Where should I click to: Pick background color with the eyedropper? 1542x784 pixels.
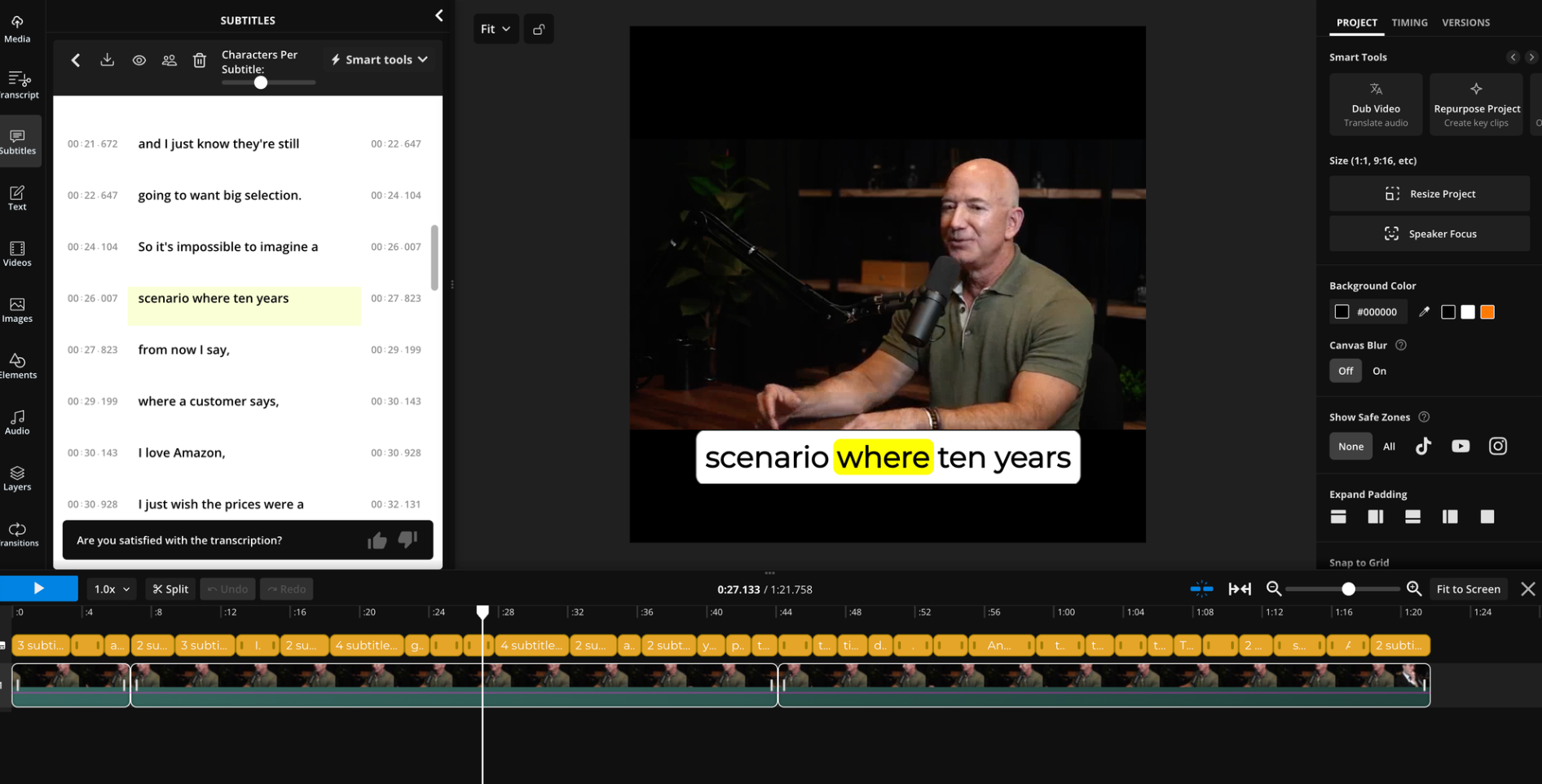[1424, 312]
